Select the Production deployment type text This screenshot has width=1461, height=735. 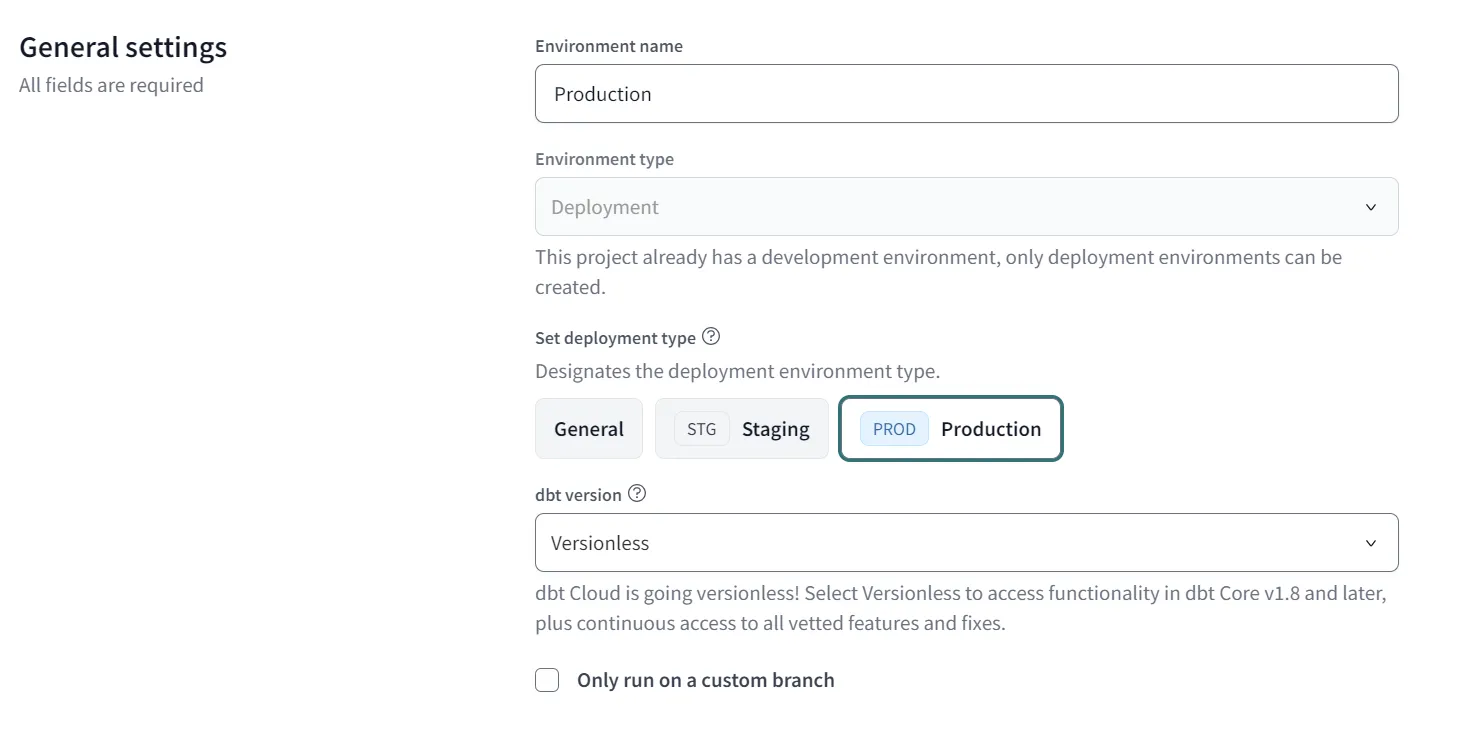990,429
